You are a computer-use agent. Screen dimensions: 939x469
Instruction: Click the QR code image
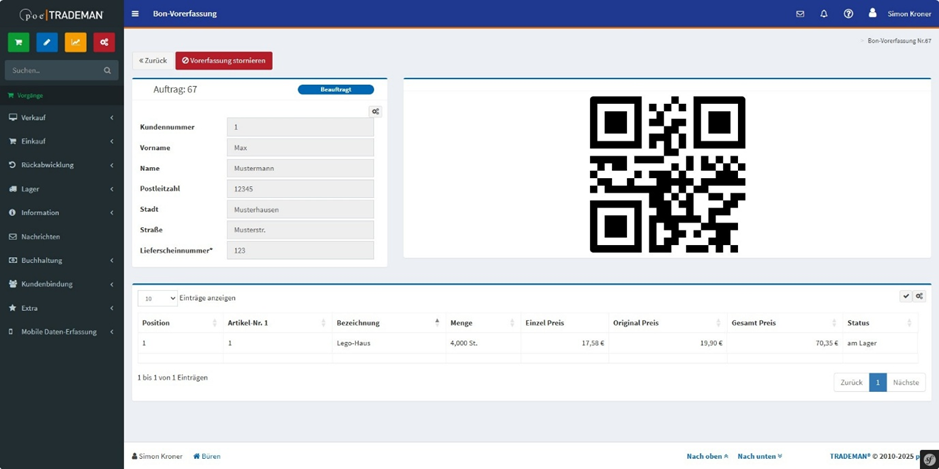(667, 174)
